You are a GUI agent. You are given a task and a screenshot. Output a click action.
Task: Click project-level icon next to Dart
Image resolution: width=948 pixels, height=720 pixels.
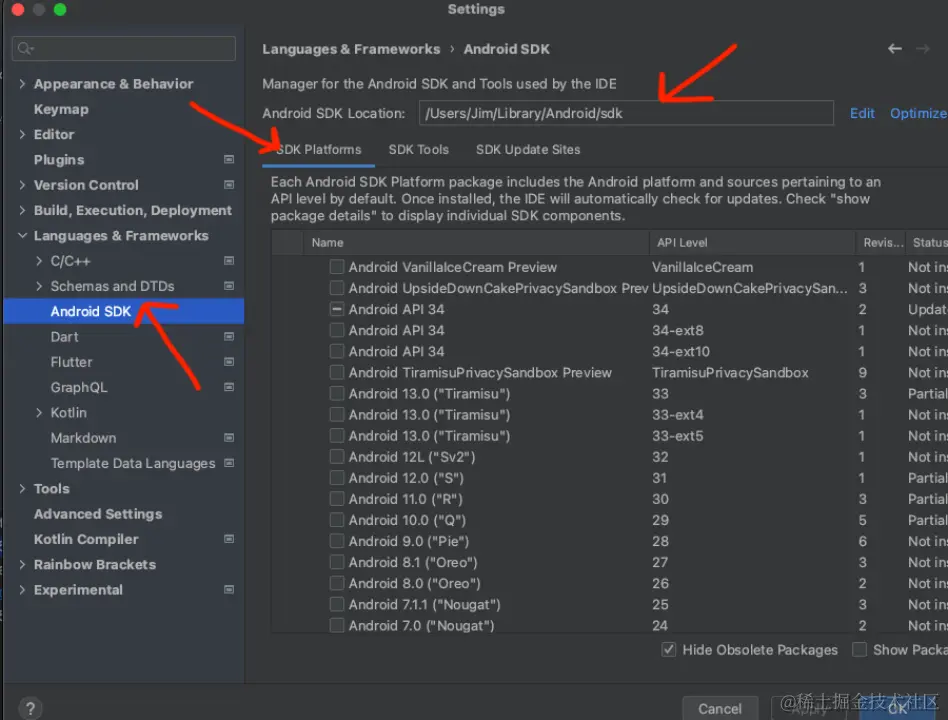[x=229, y=337]
